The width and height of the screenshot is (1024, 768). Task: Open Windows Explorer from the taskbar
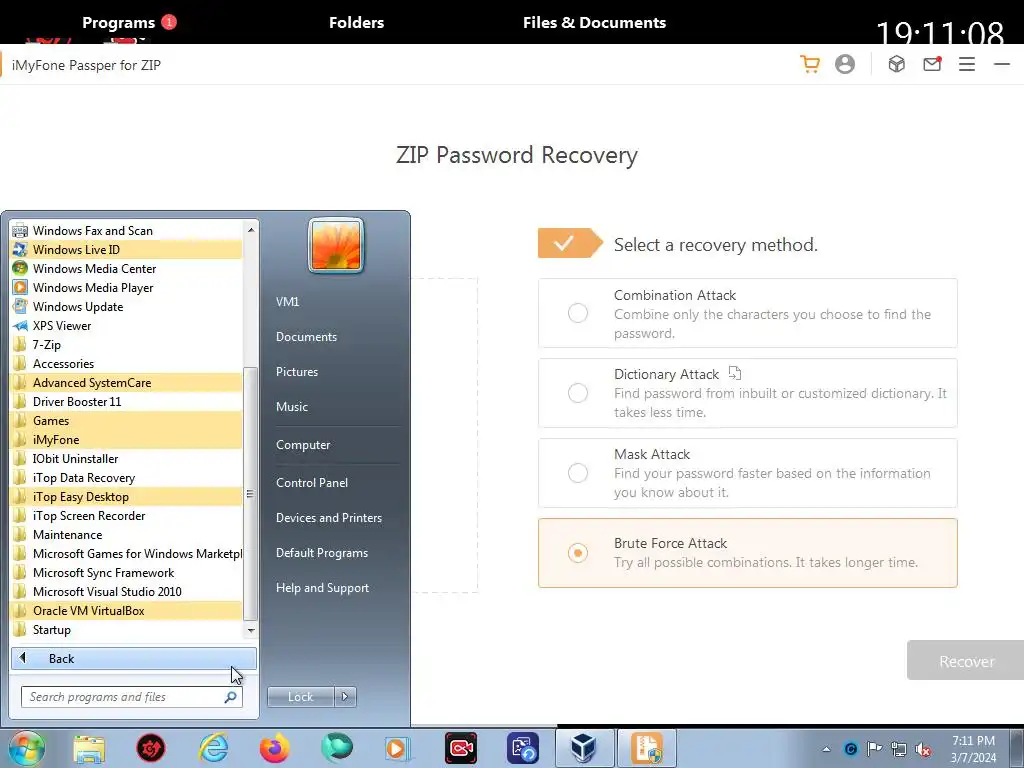tap(89, 748)
